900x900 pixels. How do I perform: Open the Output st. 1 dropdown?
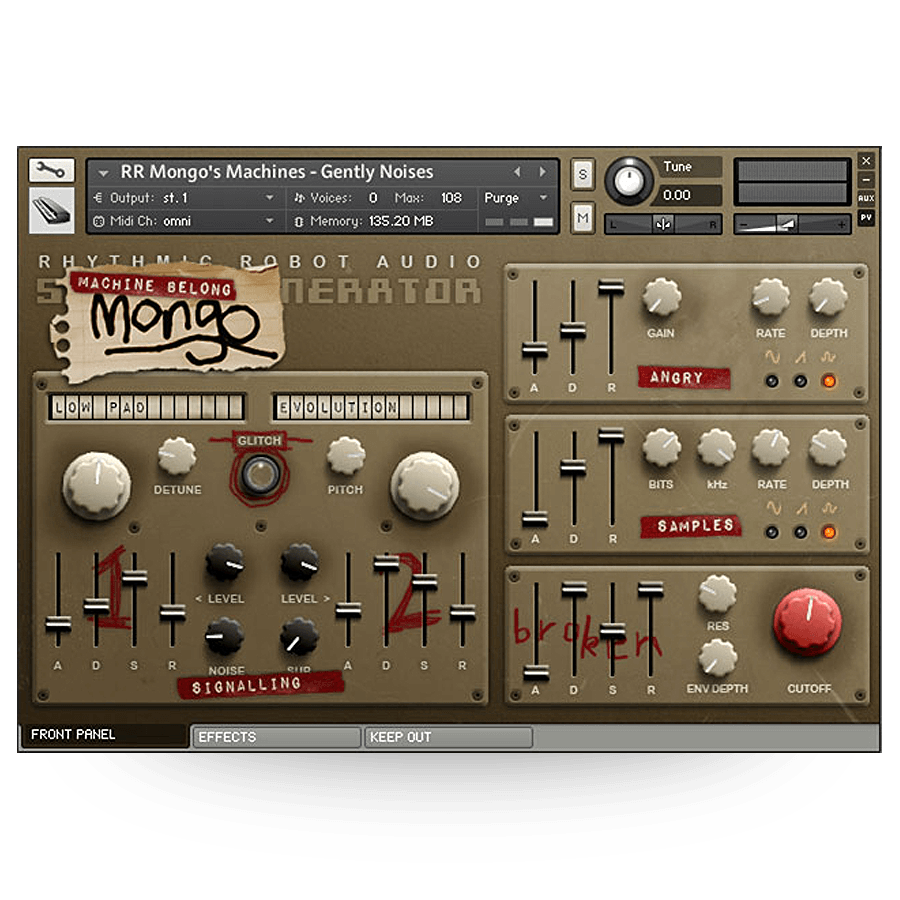(184, 198)
